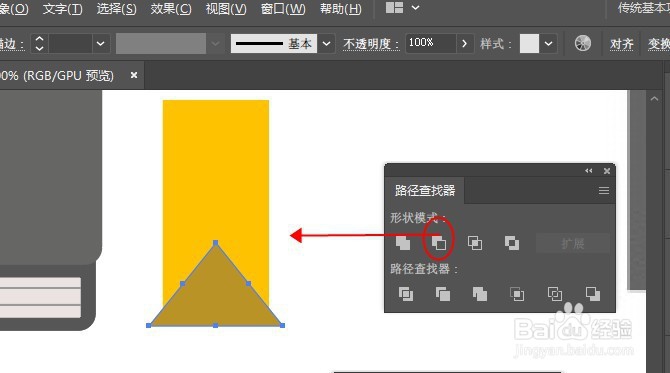Click the 对齐 align button
This screenshot has height=373, width=670.
(x=621, y=44)
